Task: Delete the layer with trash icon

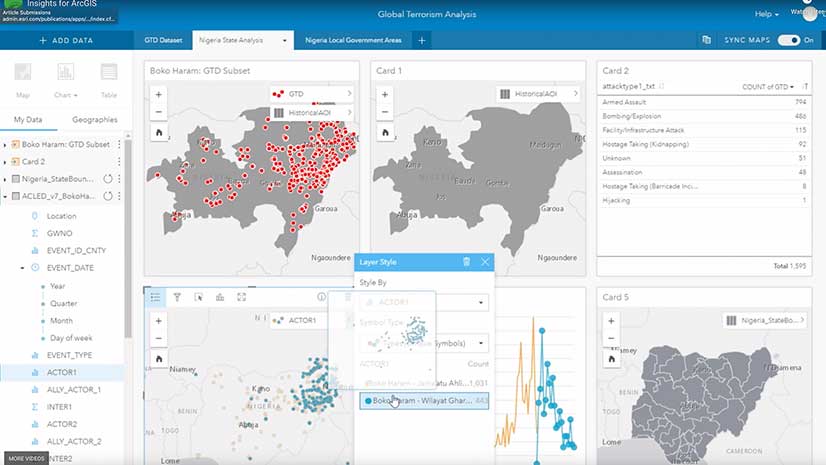Action: (466, 262)
